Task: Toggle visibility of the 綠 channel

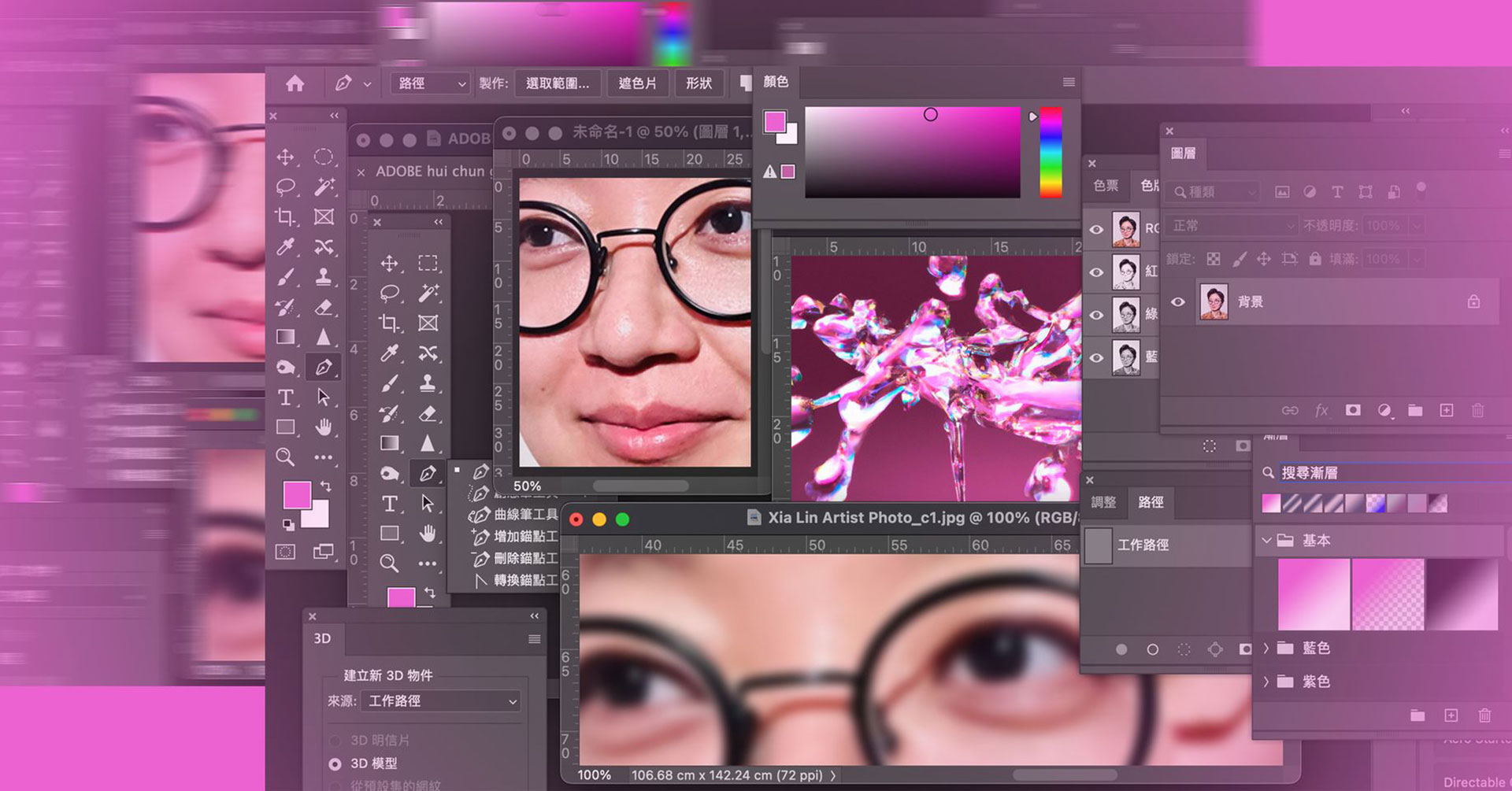Action: pos(1096,315)
